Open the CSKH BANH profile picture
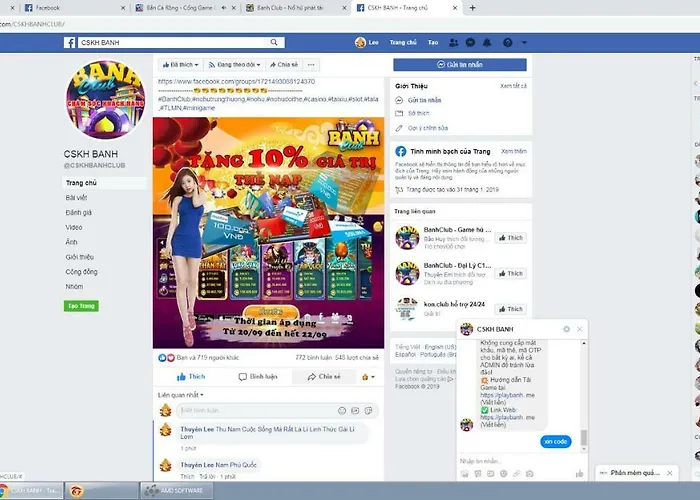The height and width of the screenshot is (500, 700). tap(105, 100)
